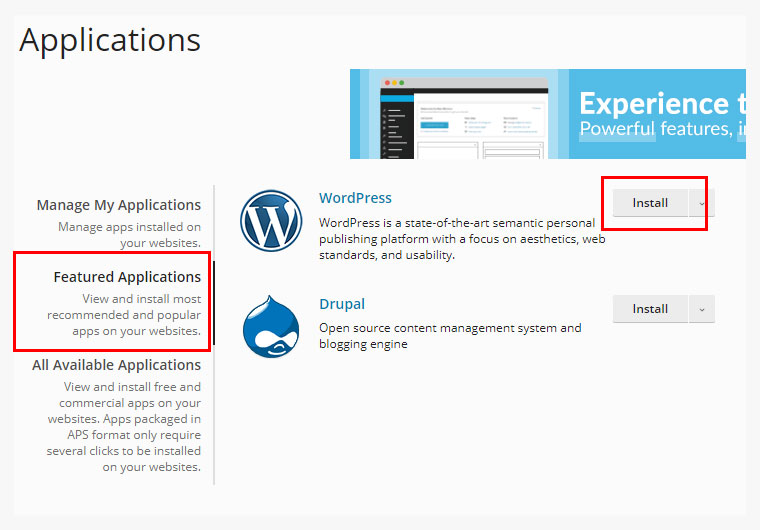Screen dimensions: 760x530
Task: Click the Drupal droplet logo icon
Action: pyautogui.click(x=271, y=326)
